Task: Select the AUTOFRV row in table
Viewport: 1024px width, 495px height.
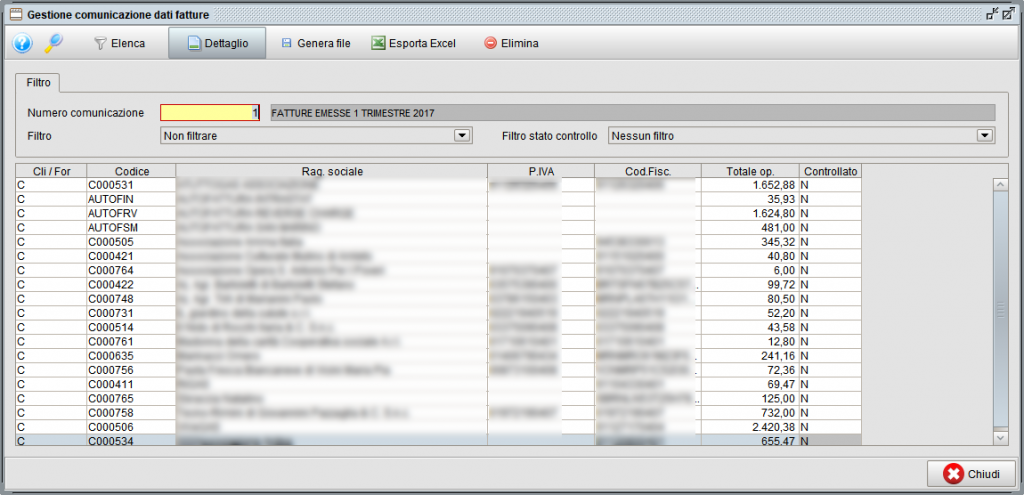Action: [x=131, y=213]
